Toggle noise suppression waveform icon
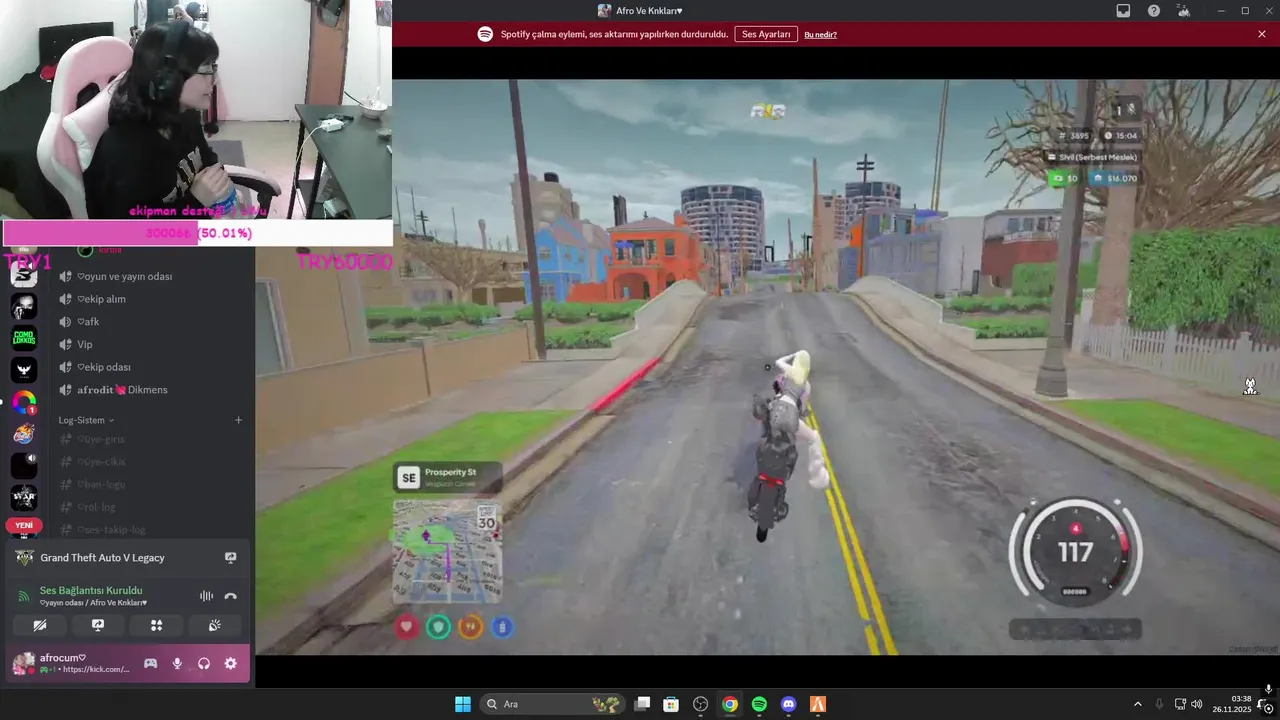This screenshot has width=1280, height=720. click(x=206, y=596)
